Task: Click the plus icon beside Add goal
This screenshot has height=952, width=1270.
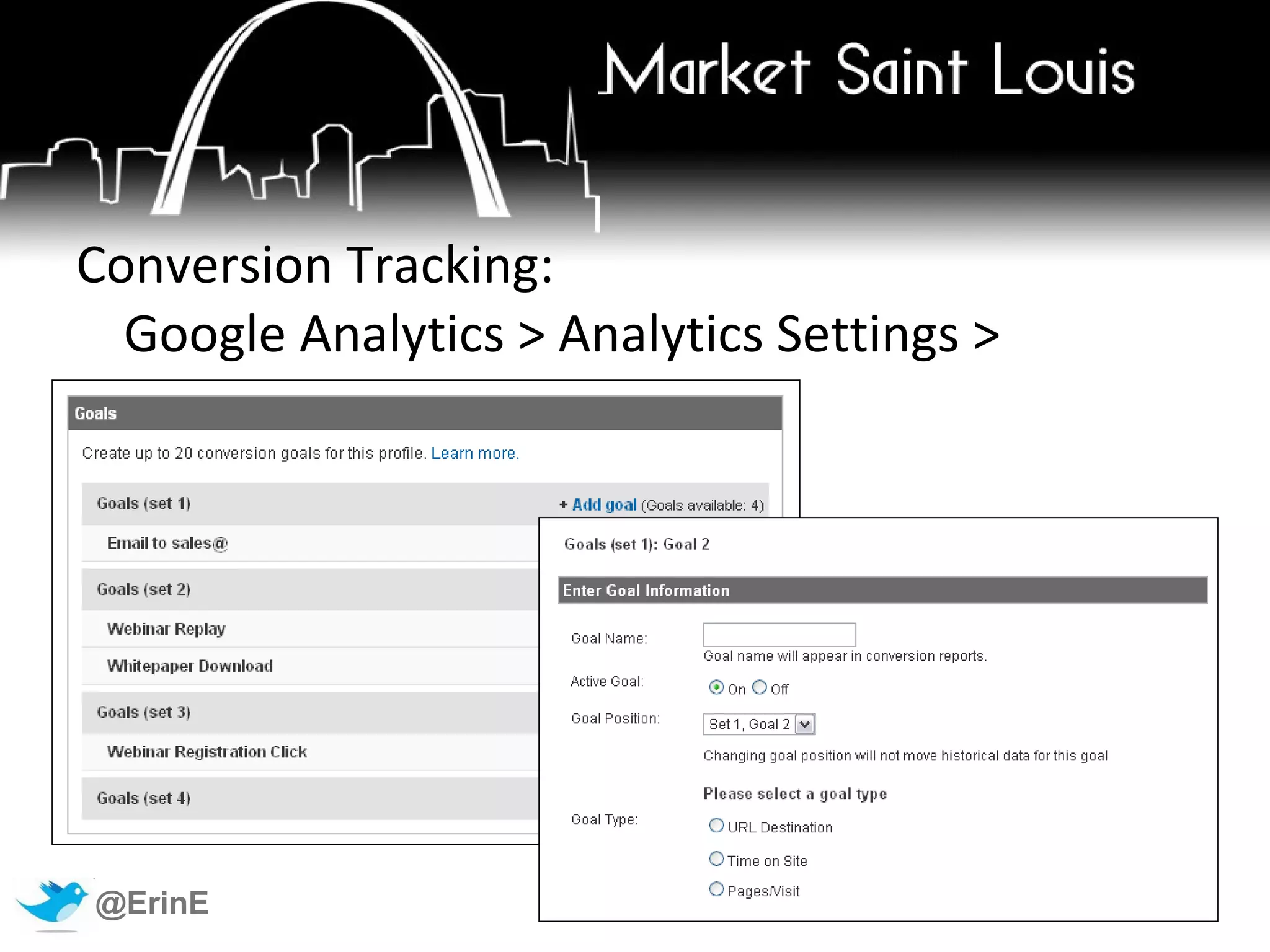Action: click(563, 505)
